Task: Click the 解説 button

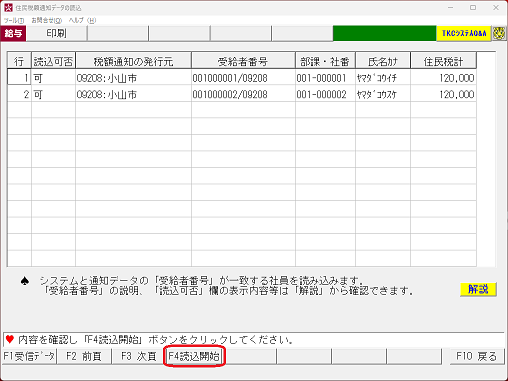Action: [x=478, y=289]
